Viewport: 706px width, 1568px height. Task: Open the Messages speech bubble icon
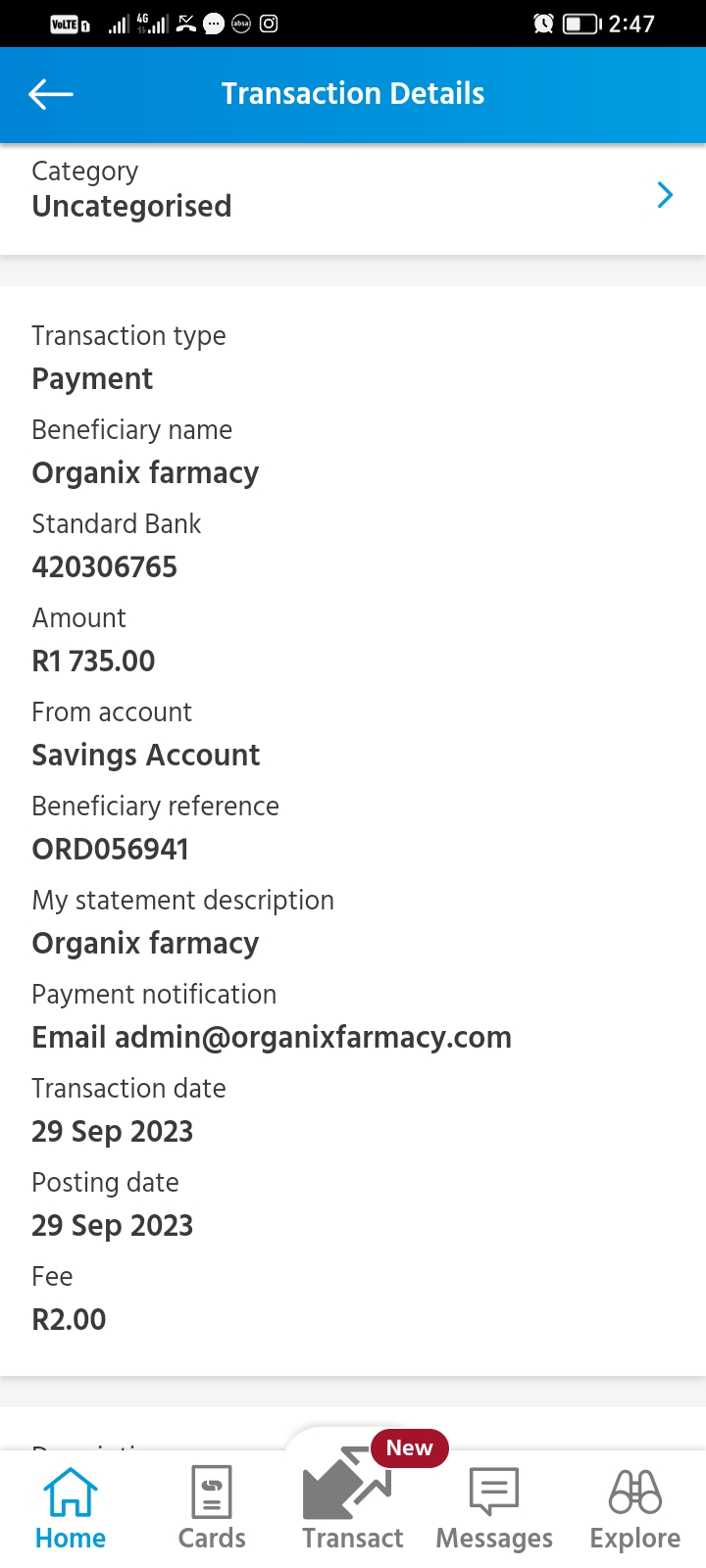coord(494,1492)
